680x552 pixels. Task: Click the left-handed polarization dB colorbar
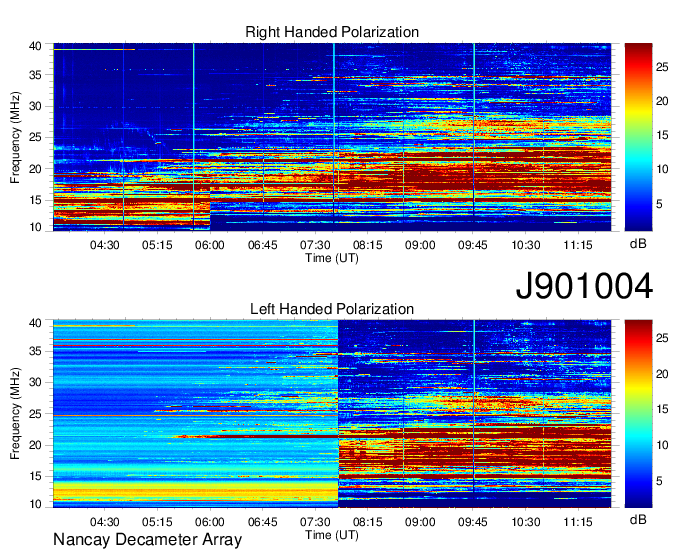point(638,414)
